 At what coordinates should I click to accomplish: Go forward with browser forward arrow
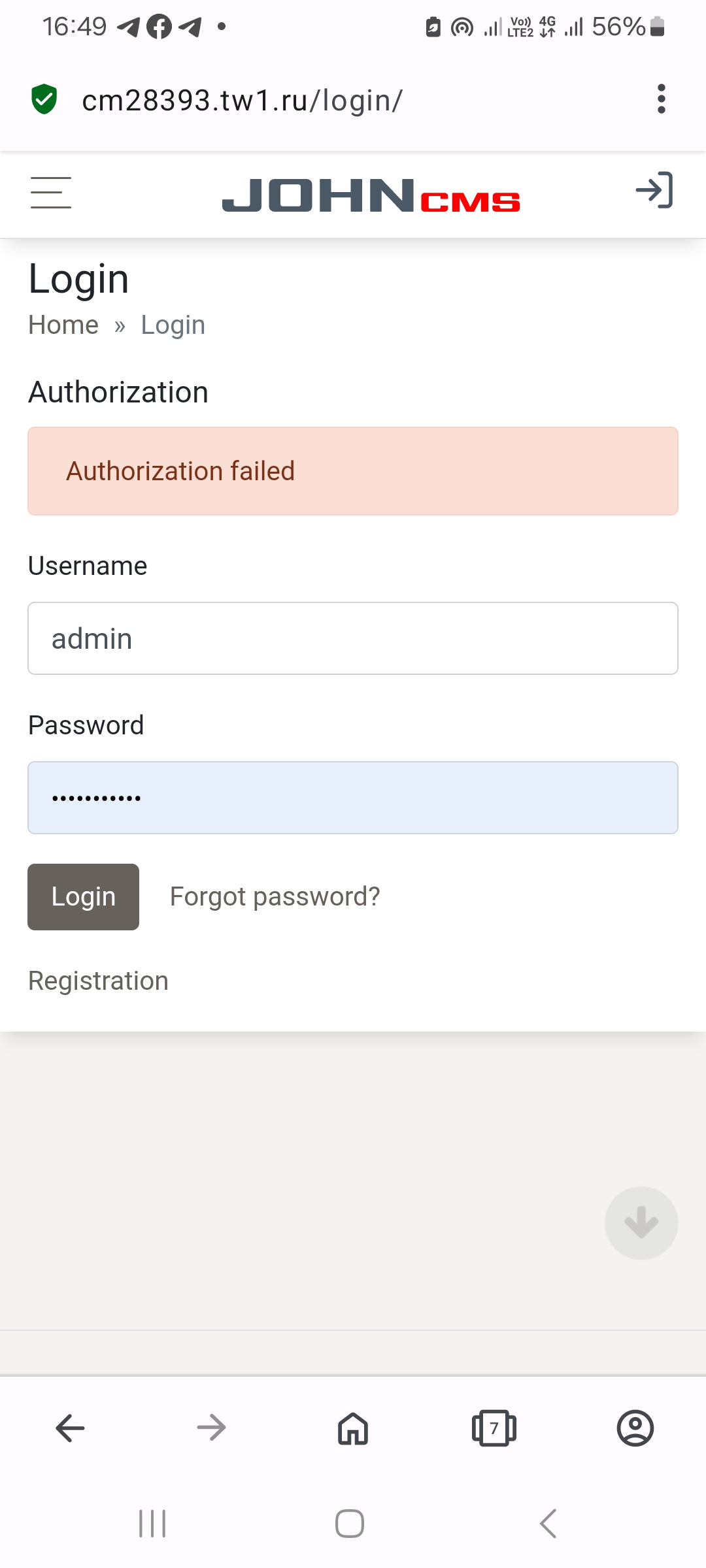coord(211,1428)
